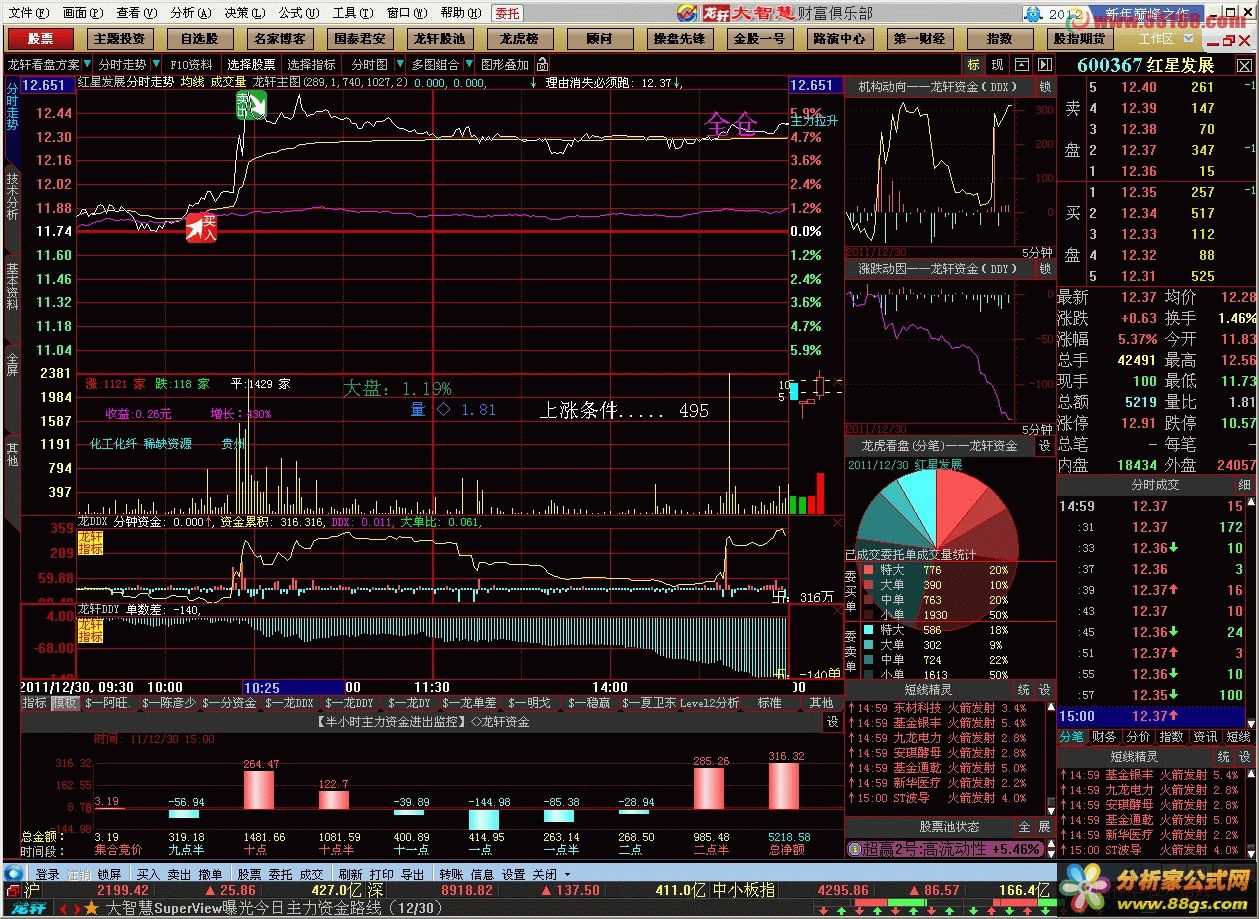
Task: Click the panel layout icon beside 现
Action: point(1021,65)
